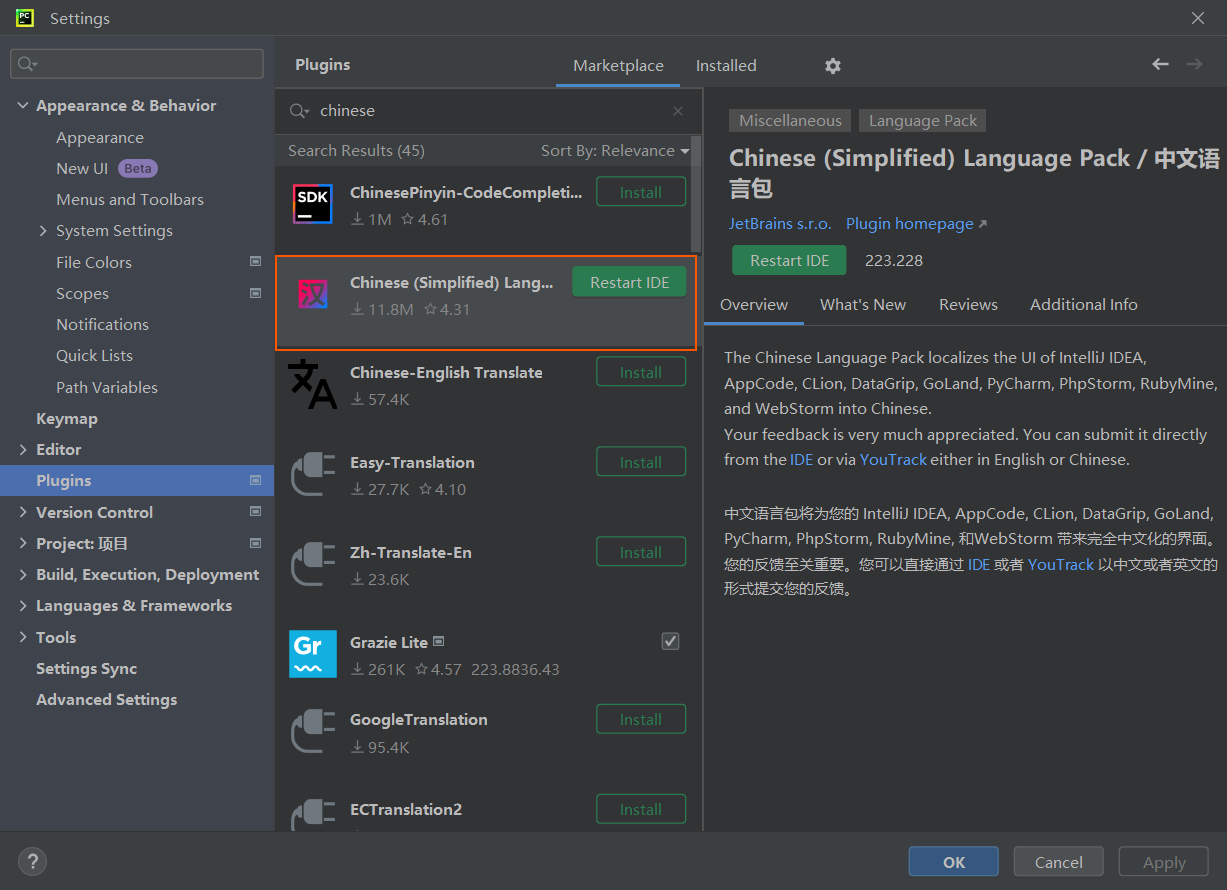Click the Miscellaneous tag
Image resolution: width=1227 pixels, height=890 pixels.
(790, 121)
